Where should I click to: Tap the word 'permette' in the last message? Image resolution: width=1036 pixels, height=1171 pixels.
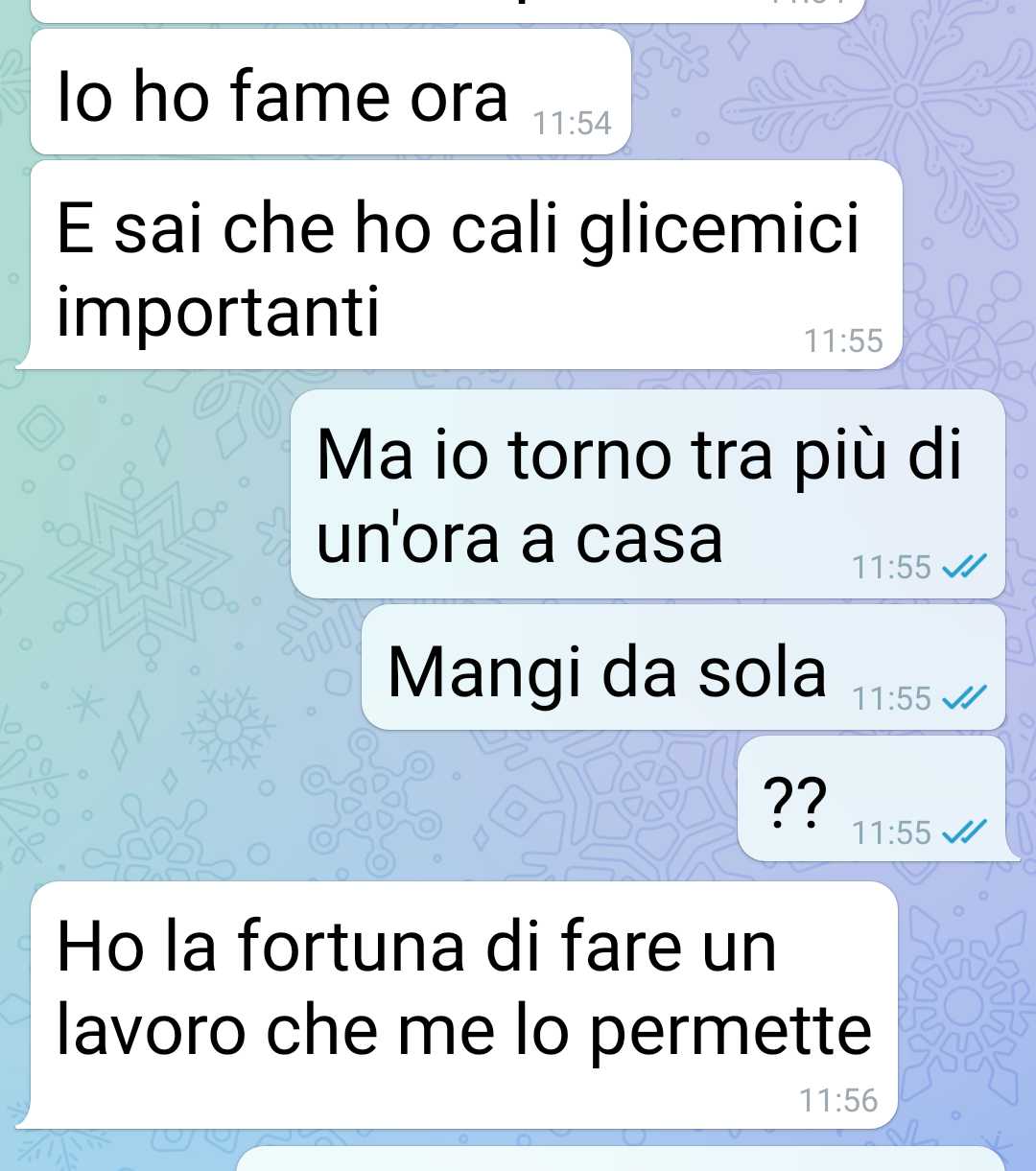(x=730, y=1032)
